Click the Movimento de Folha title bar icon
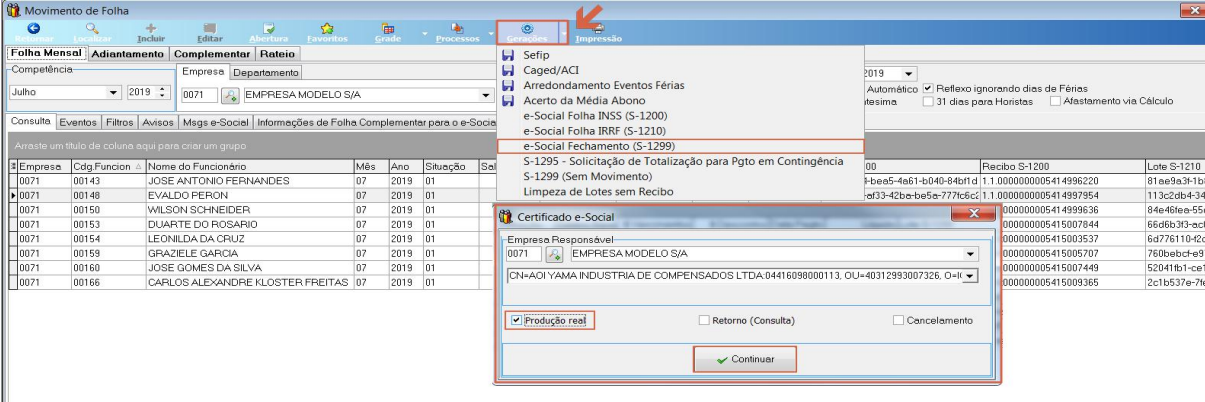 coord(12,10)
